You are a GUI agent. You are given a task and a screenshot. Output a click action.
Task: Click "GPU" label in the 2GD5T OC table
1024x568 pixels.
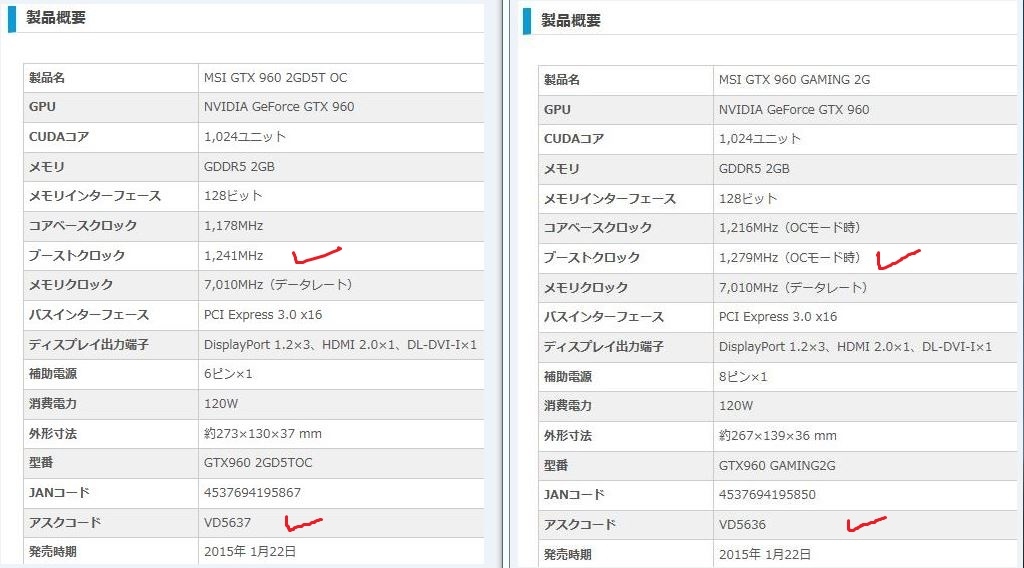(x=42, y=107)
